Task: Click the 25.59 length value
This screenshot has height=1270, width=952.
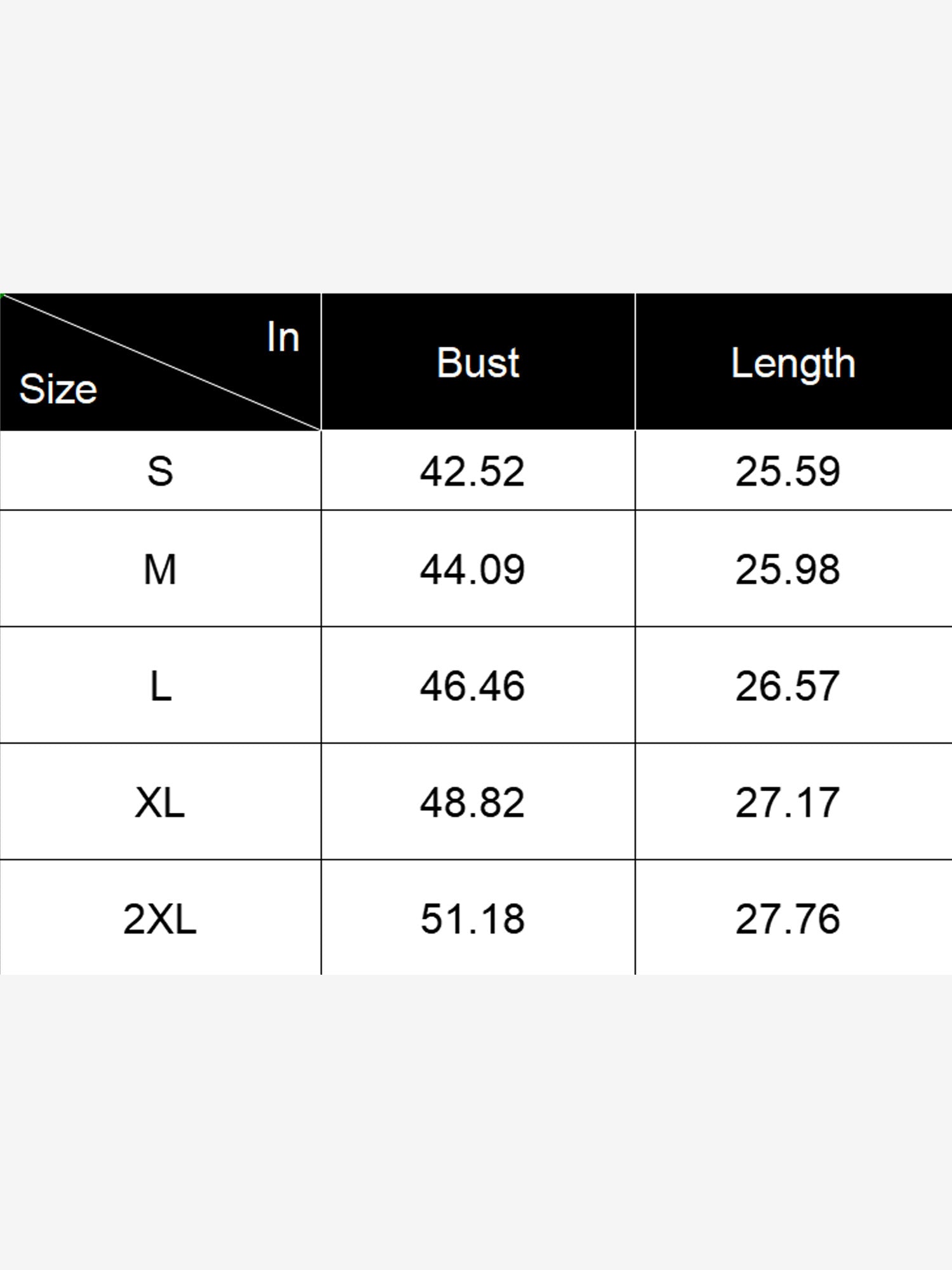Action: (788, 471)
